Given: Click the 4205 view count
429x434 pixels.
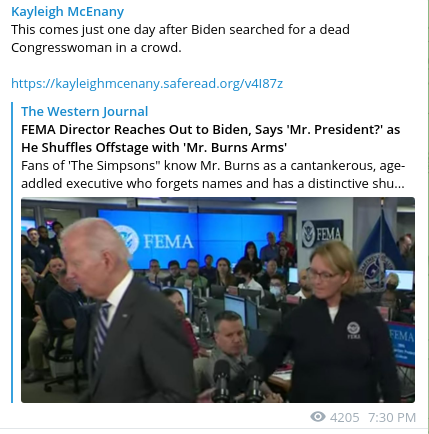Looking at the screenshot, I should (x=345, y=417).
